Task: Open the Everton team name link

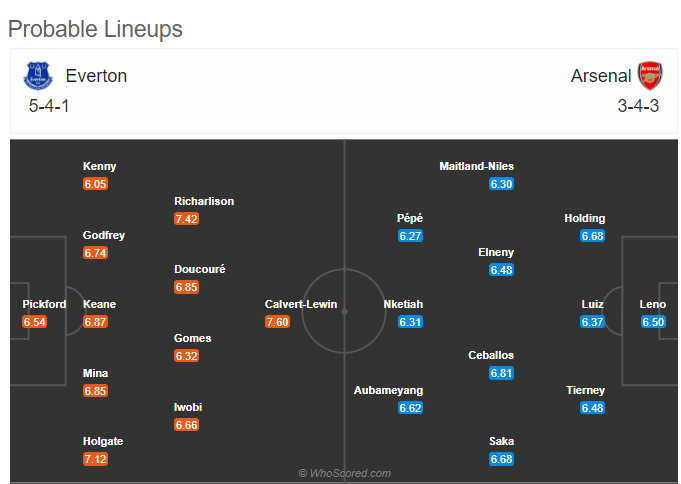Action: coord(96,76)
